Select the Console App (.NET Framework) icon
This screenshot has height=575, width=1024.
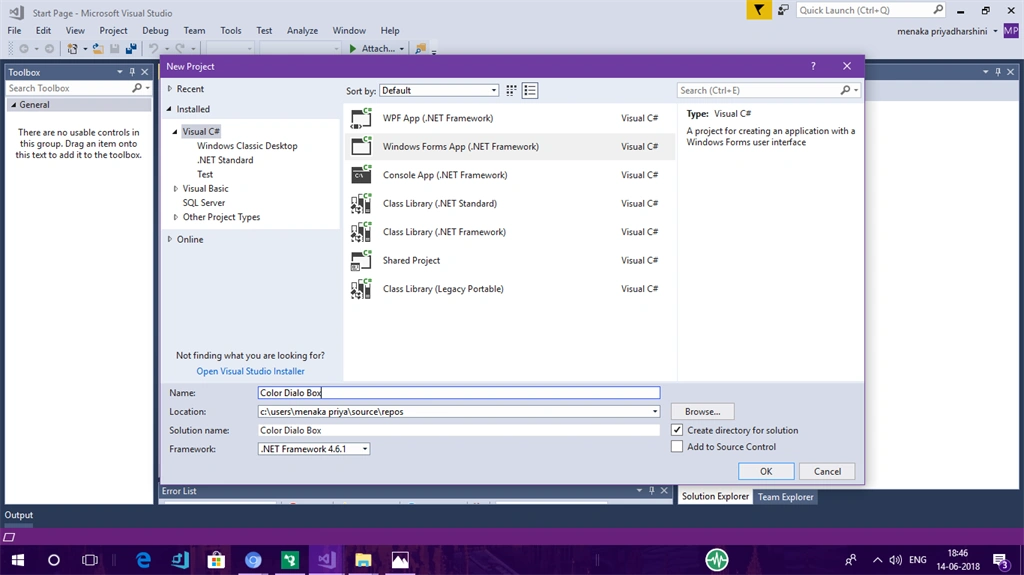pos(361,175)
